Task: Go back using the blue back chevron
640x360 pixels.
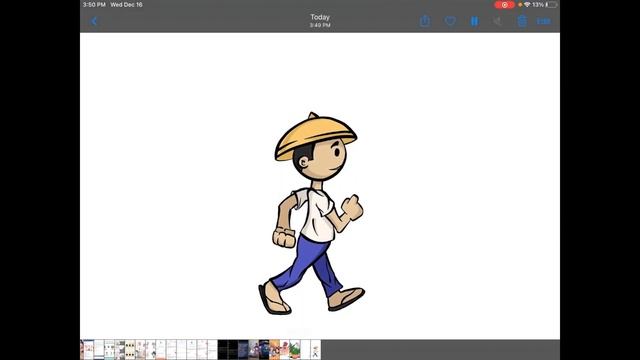Action: coord(94,21)
